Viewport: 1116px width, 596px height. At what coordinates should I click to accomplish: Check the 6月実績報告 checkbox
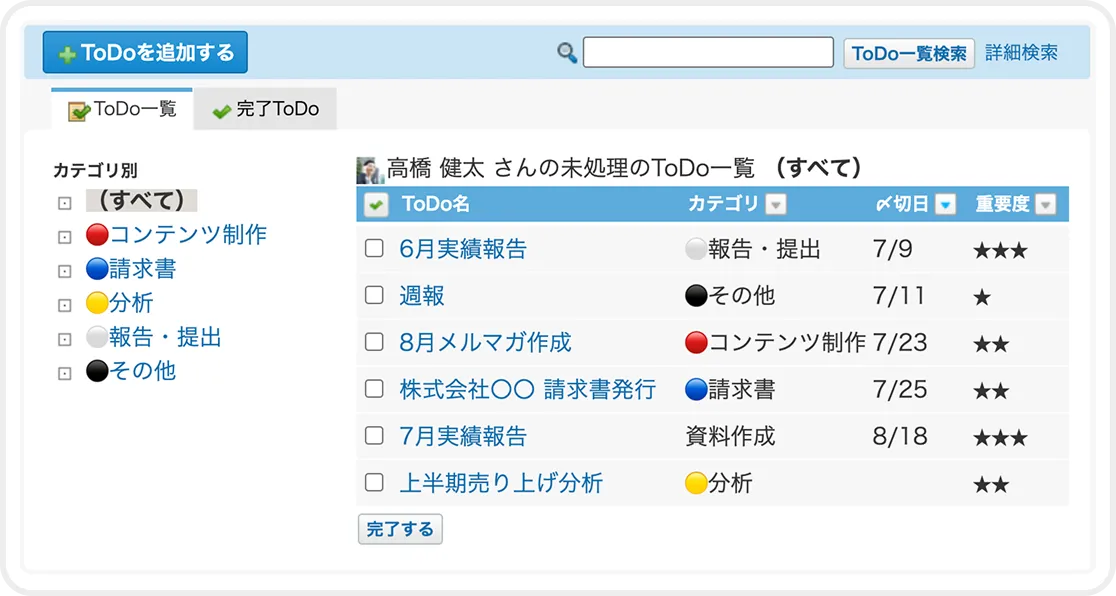[x=374, y=249]
